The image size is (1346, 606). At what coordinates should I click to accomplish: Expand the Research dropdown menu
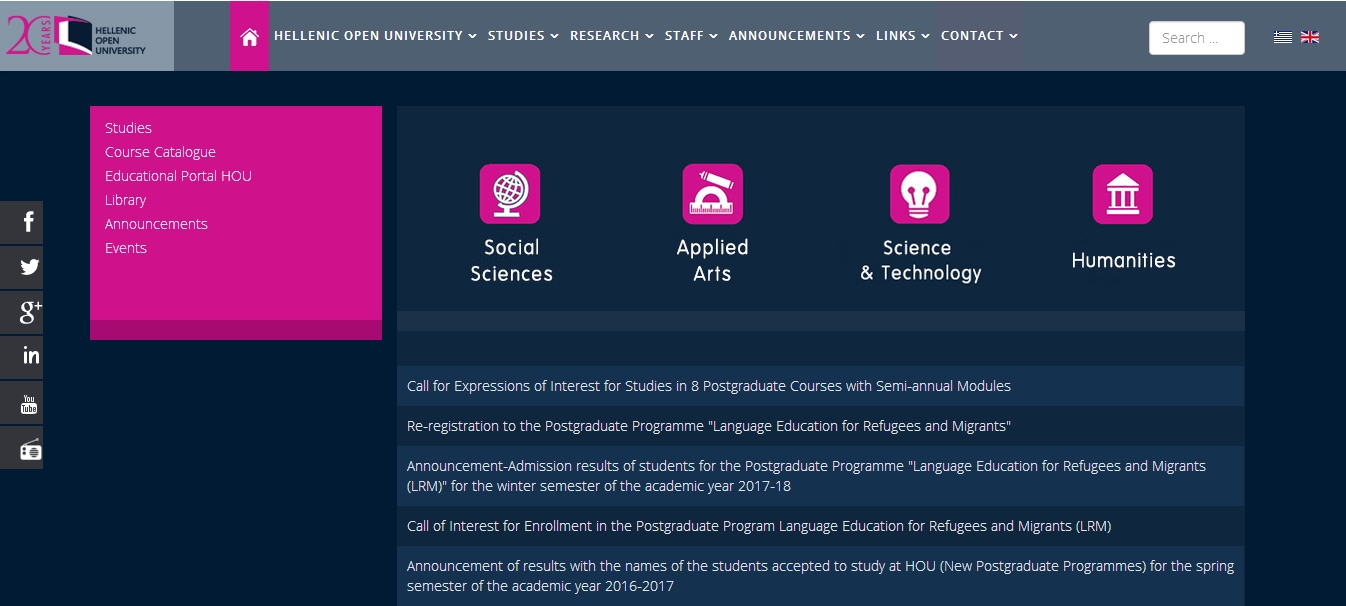click(x=612, y=36)
